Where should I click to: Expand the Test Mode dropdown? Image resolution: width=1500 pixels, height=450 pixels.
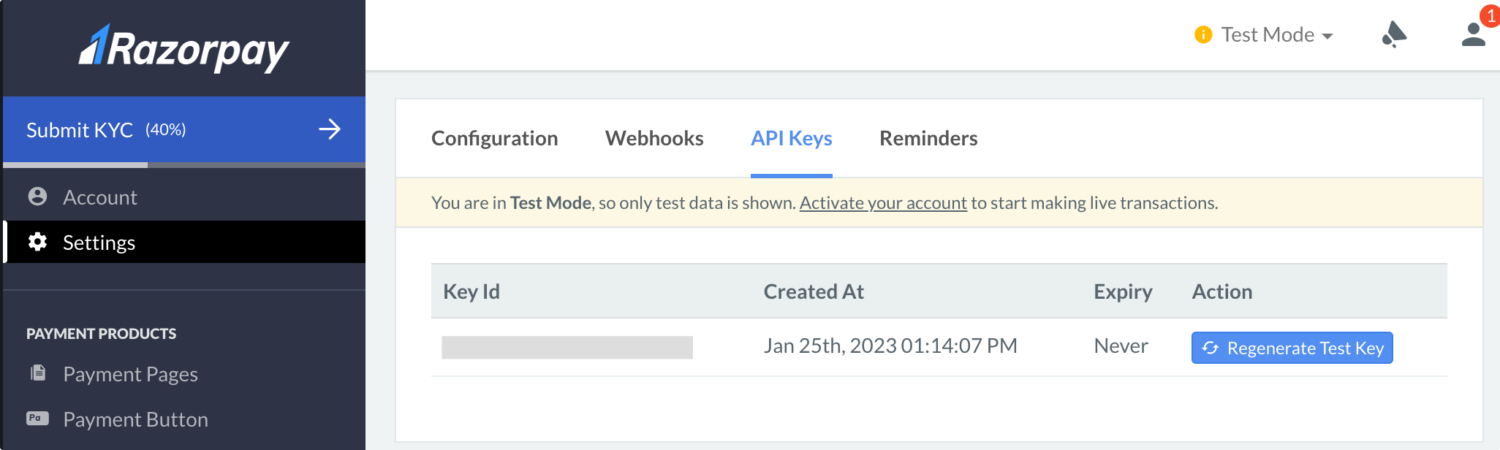(x=1265, y=35)
